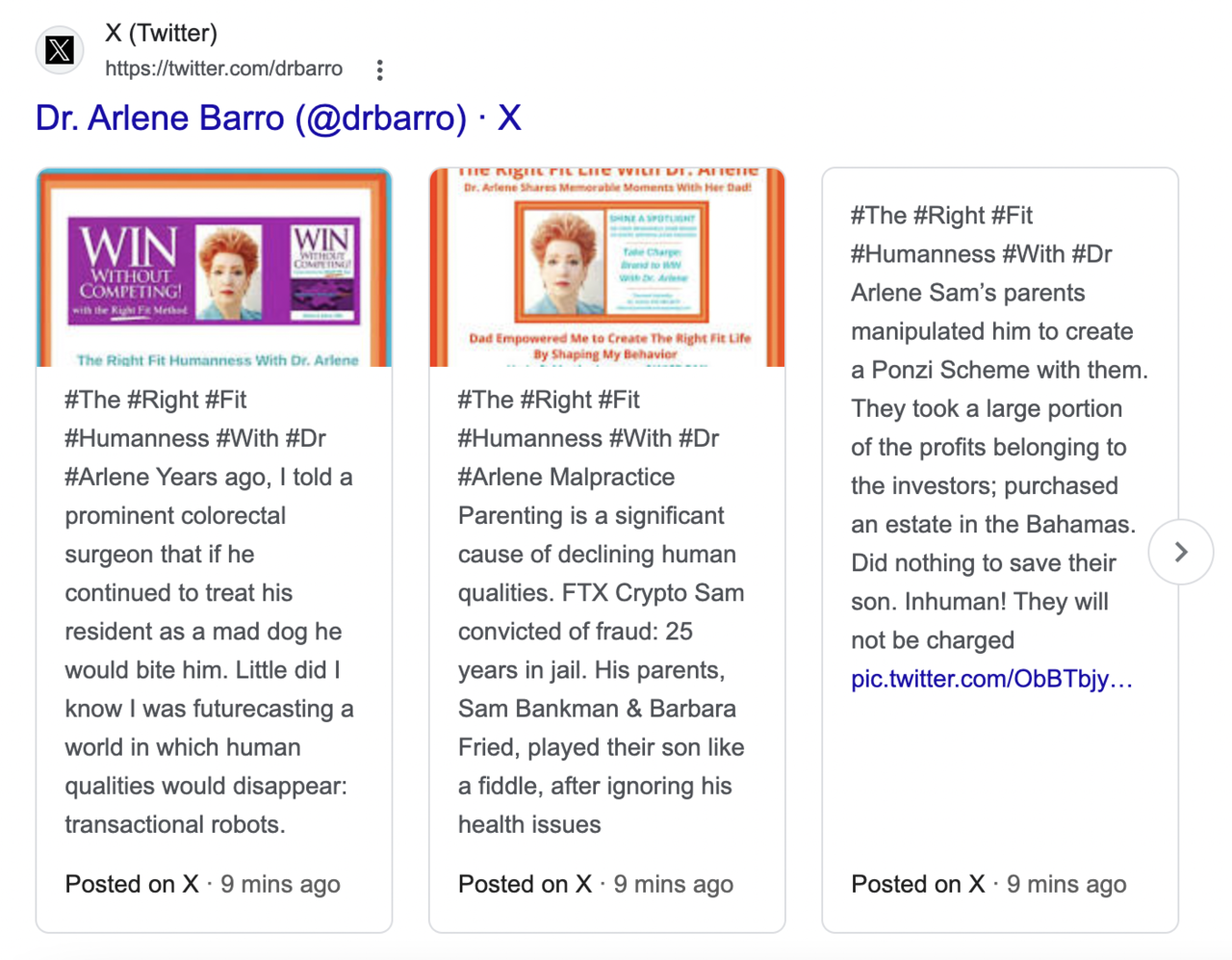Viewport: 1232px width, 960px height.
Task: Click the purple WIN book cover on right
Action: click(x=322, y=272)
